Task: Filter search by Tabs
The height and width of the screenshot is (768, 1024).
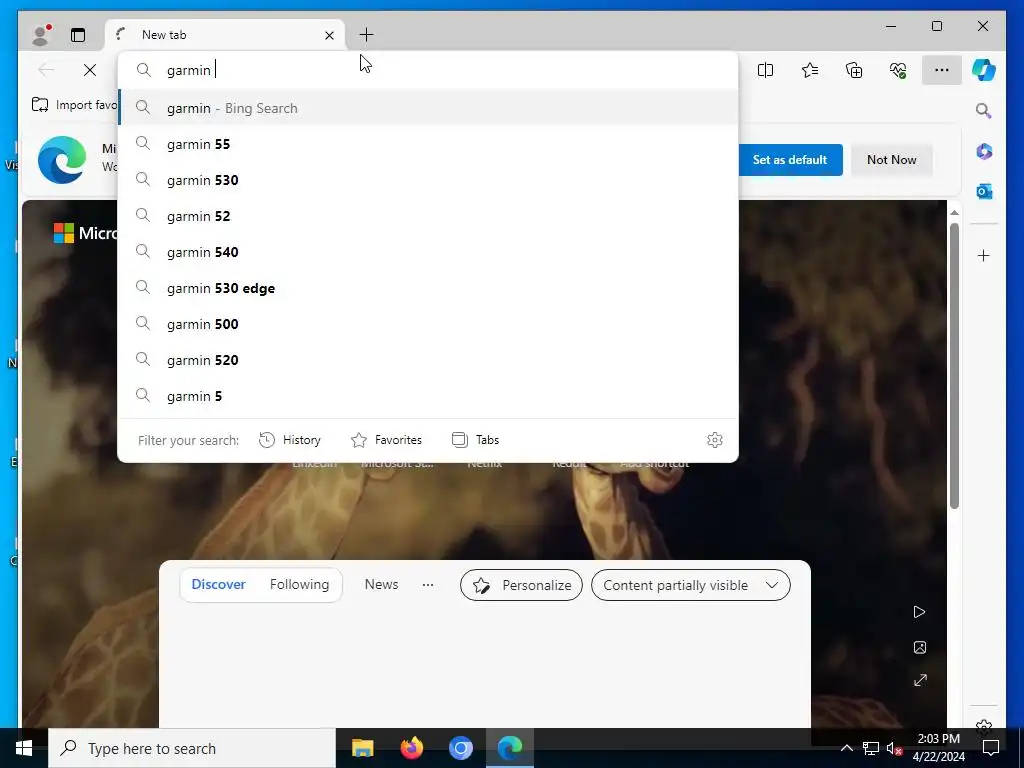Action: (x=475, y=440)
